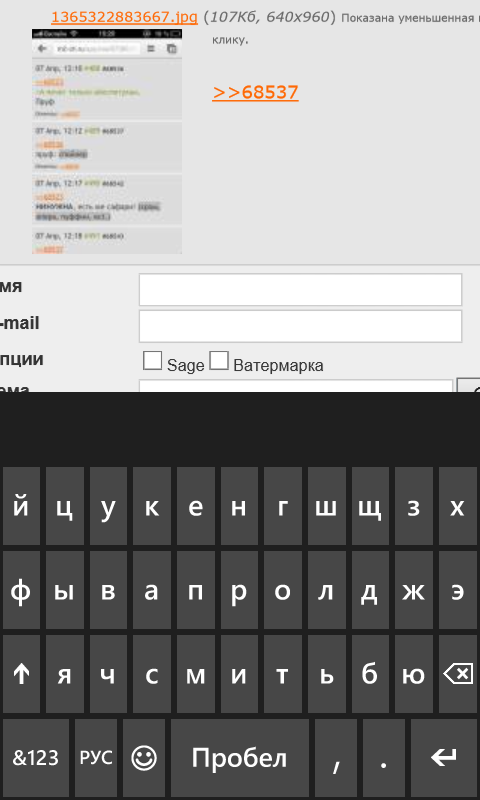The image size is (480, 800).
Task: Toggle the Ватермарка checkbox
Action: point(219,360)
